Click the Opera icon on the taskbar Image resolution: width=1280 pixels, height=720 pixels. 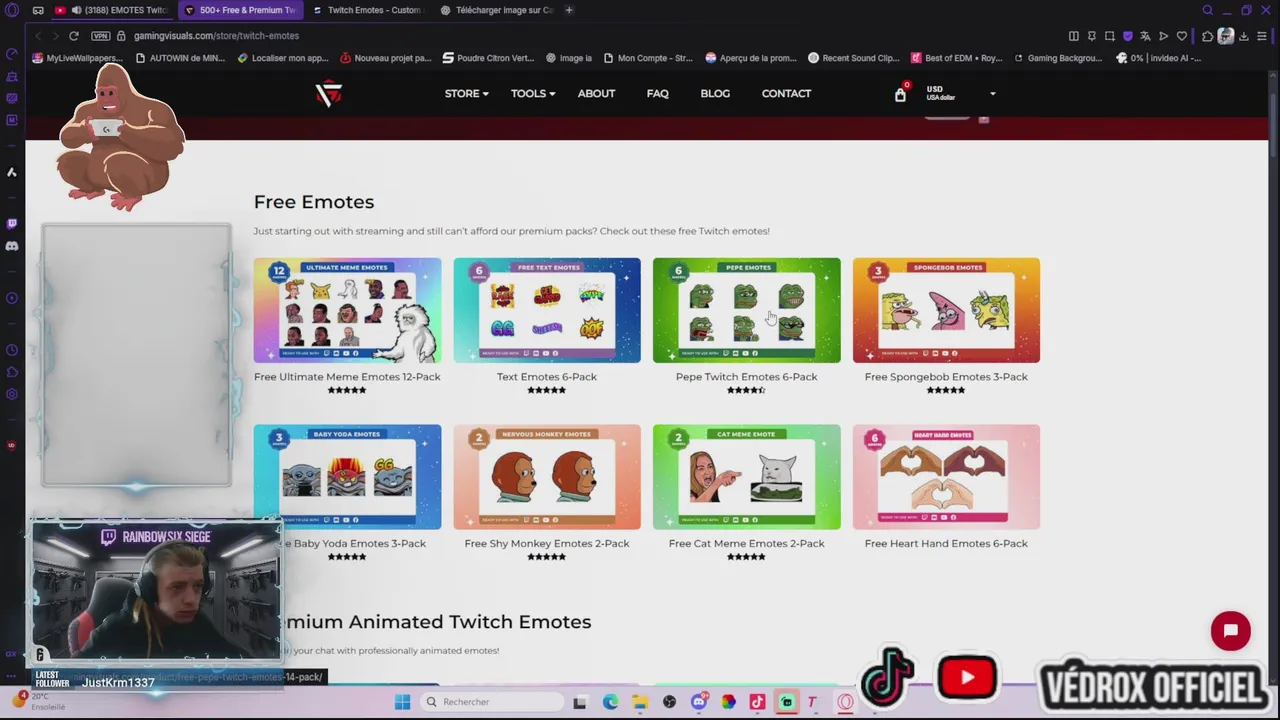coord(846,702)
